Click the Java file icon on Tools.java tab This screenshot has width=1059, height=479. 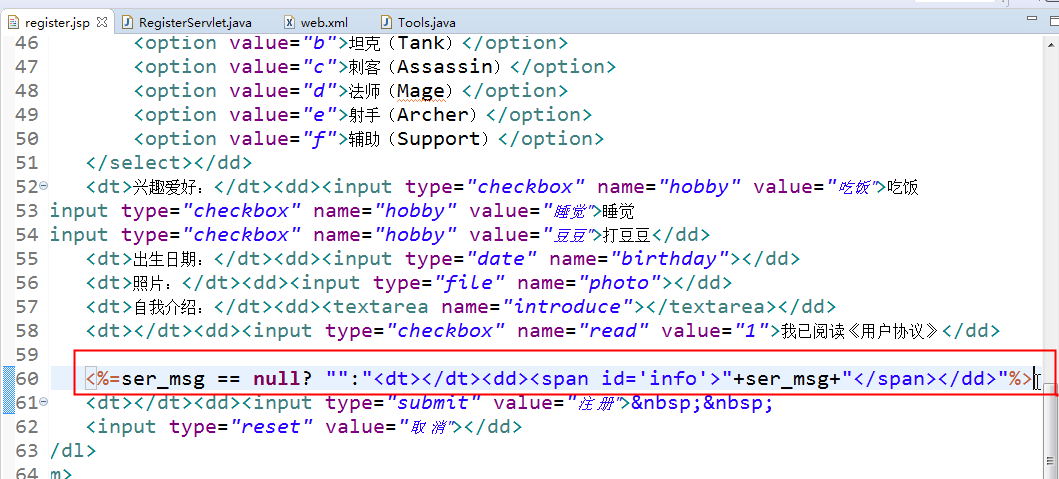(x=386, y=22)
